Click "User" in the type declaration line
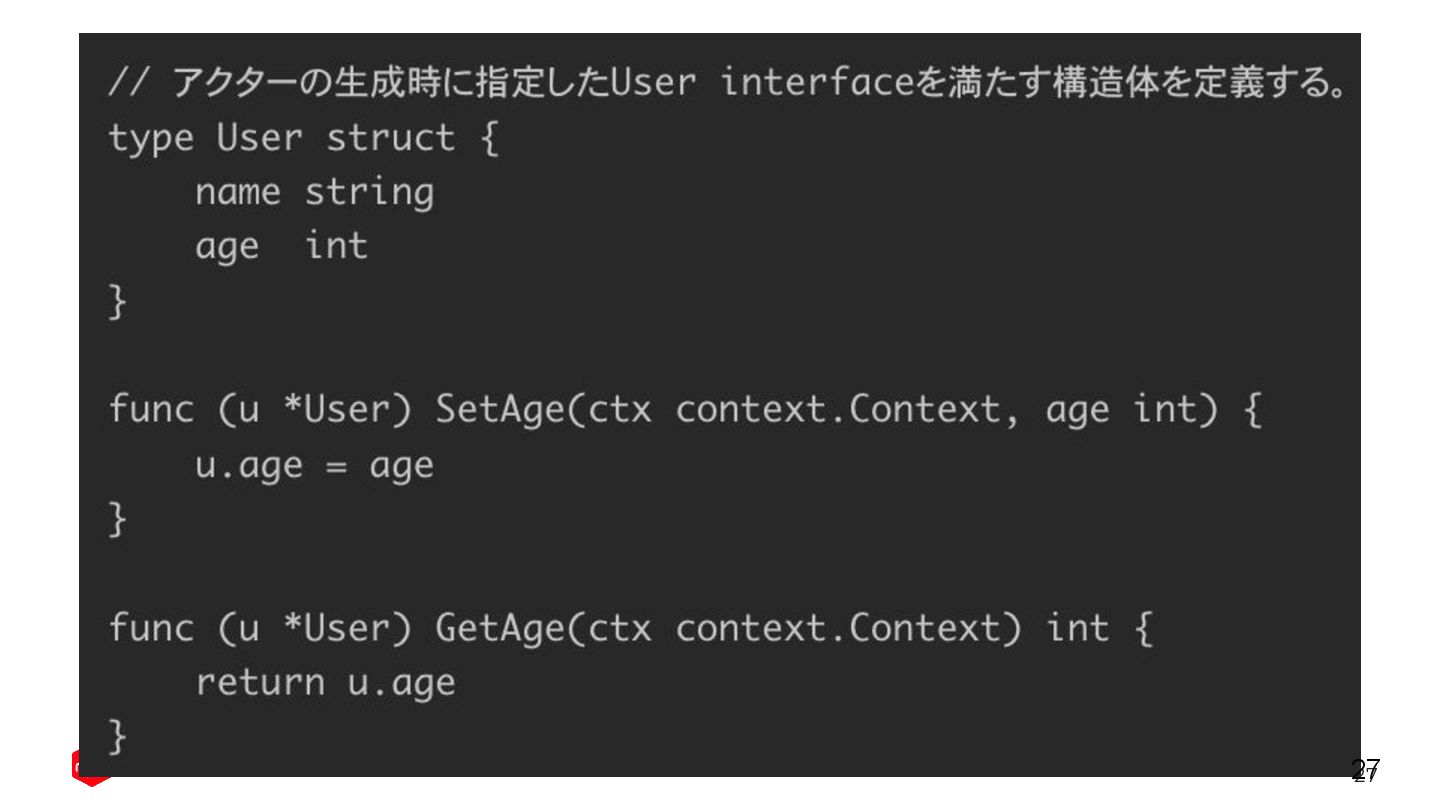1440x810 pixels. (259, 138)
